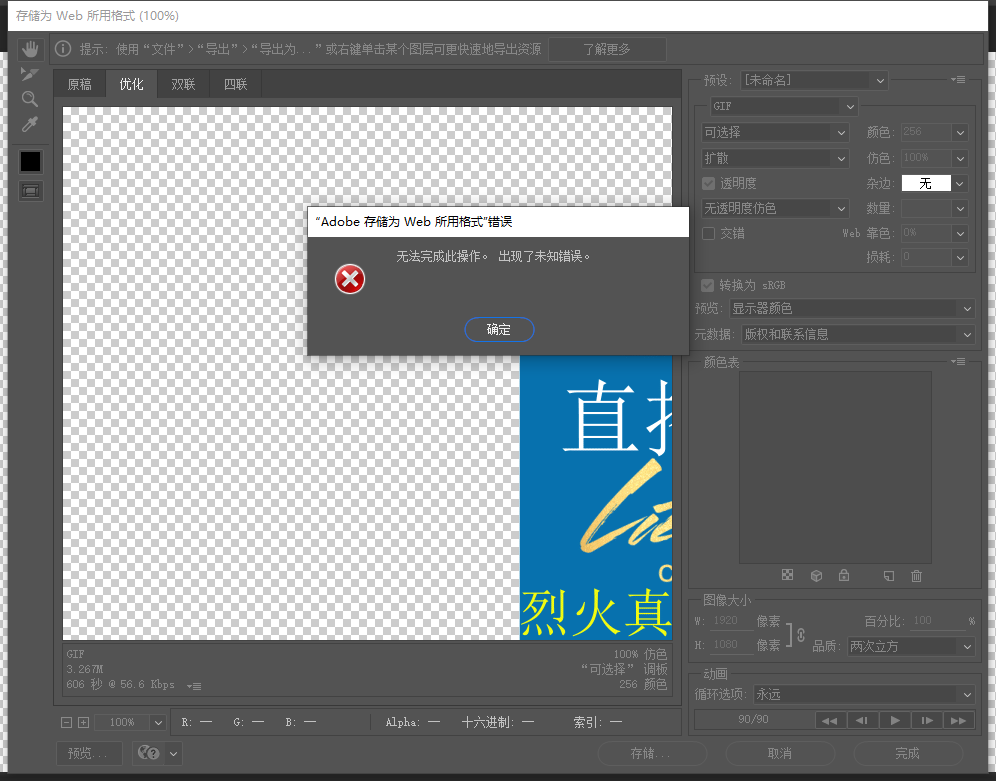Click the lock selected colors icon
Screen dimensions: 996x781
tap(844, 575)
